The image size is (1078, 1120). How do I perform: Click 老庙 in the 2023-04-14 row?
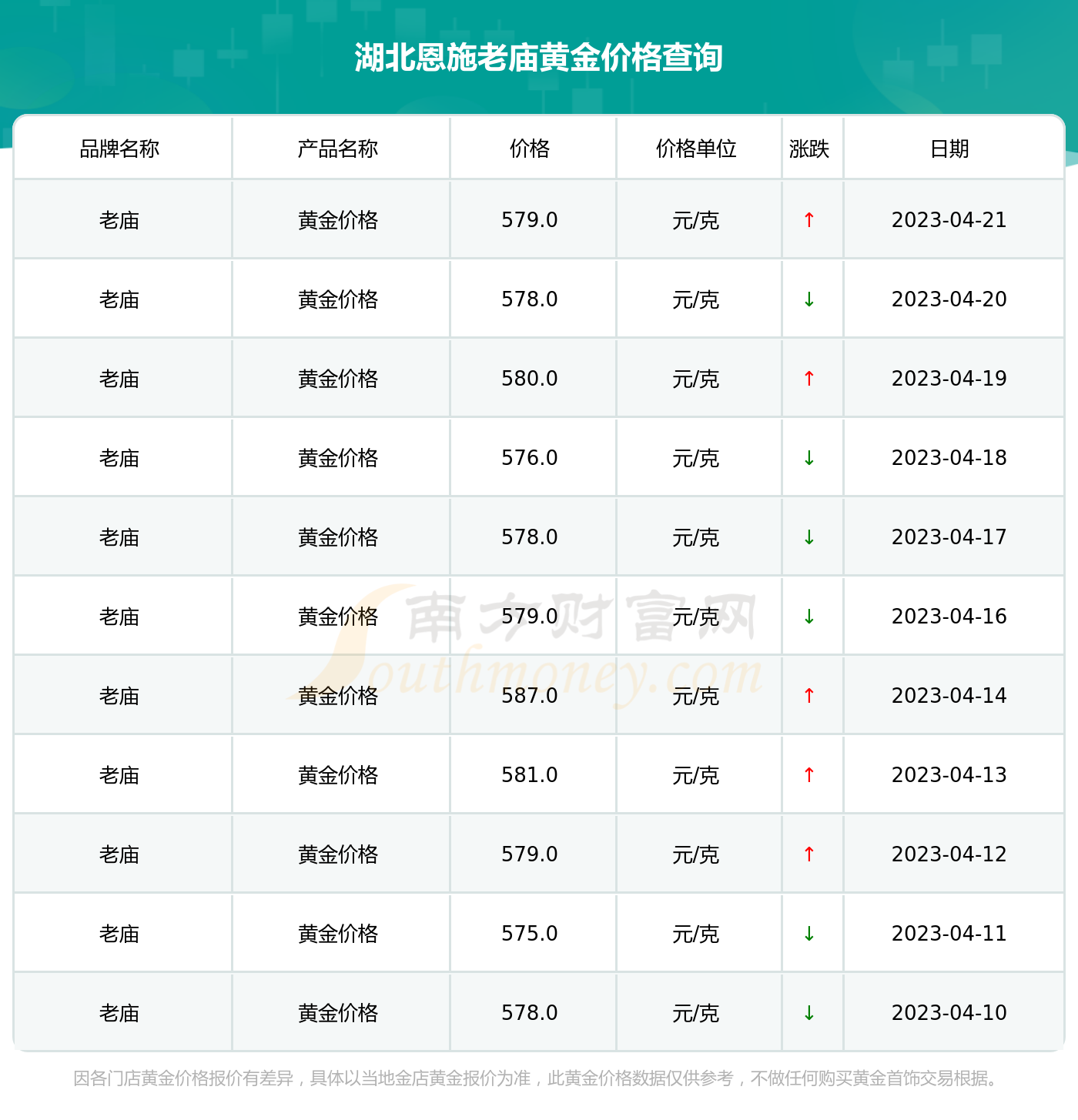[x=119, y=697]
